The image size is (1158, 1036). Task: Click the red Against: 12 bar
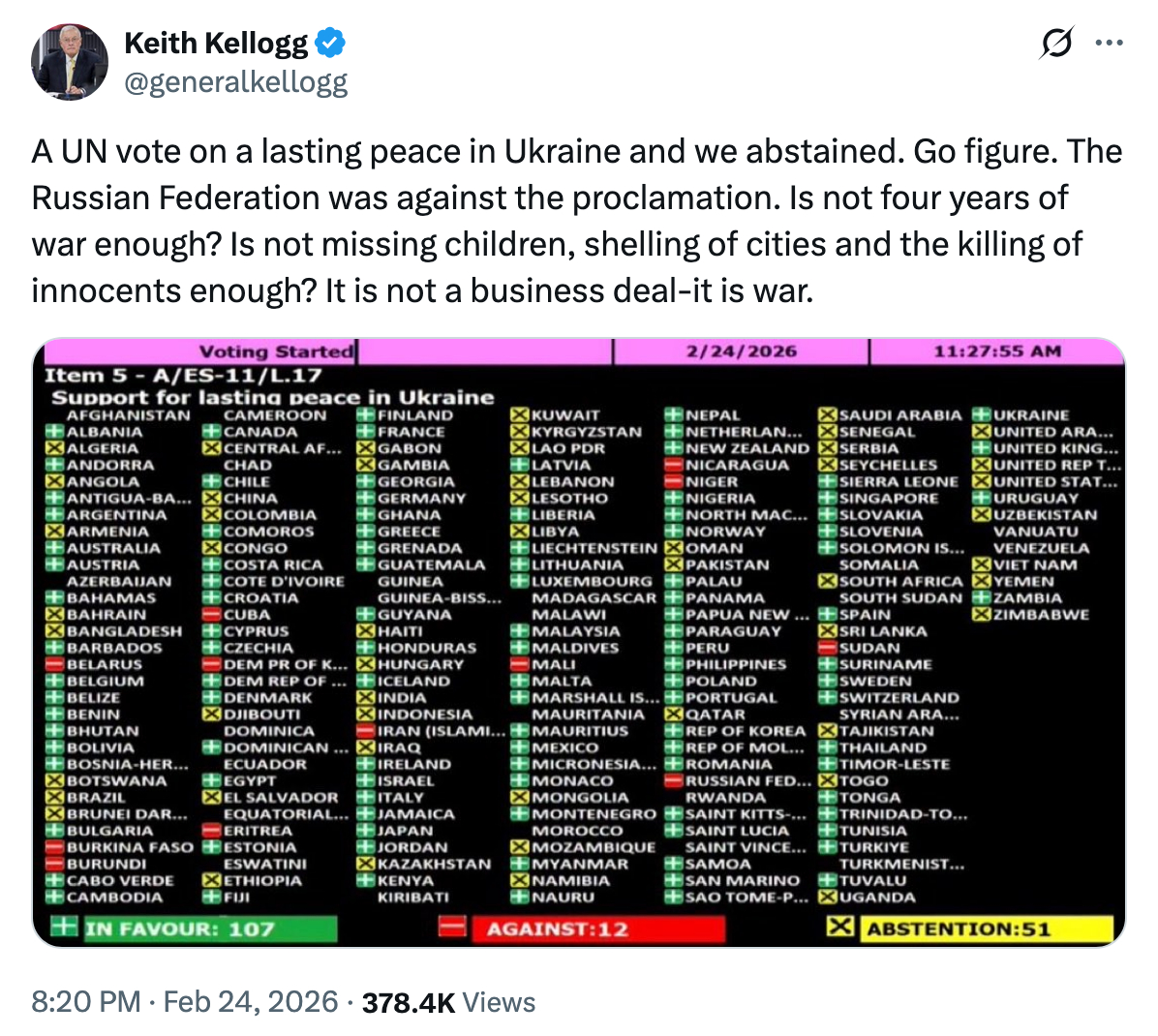pos(596,929)
